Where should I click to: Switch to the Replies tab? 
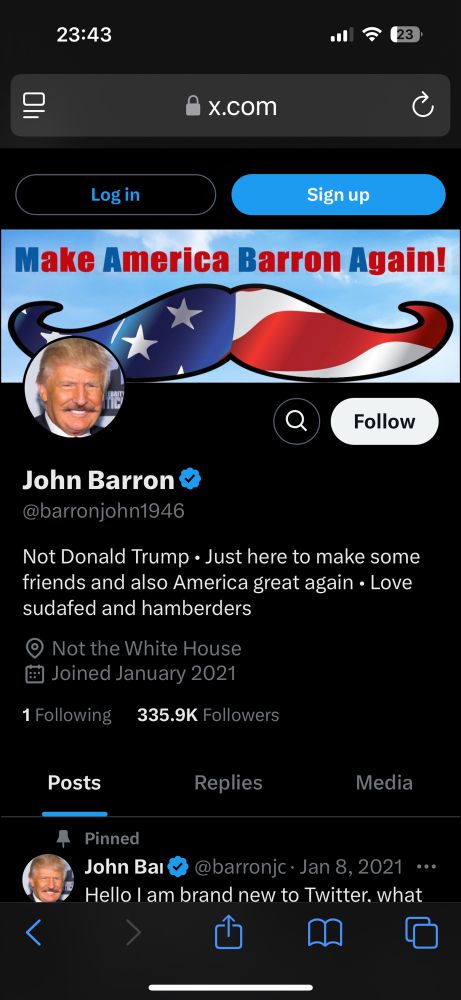click(228, 783)
